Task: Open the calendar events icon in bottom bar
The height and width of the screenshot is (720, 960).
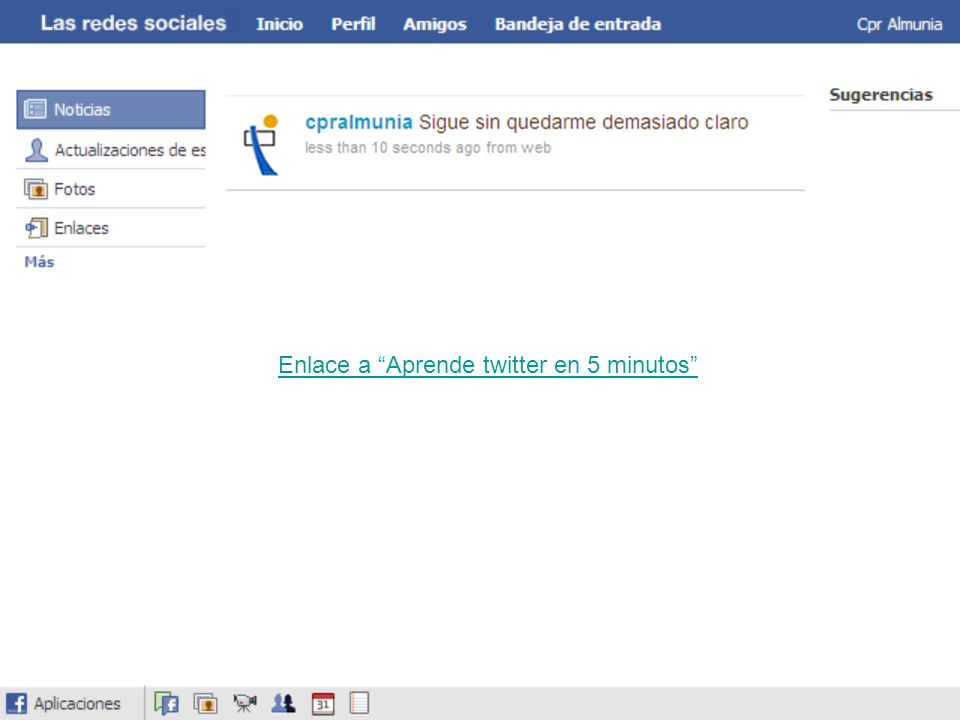Action: pyautogui.click(x=323, y=703)
